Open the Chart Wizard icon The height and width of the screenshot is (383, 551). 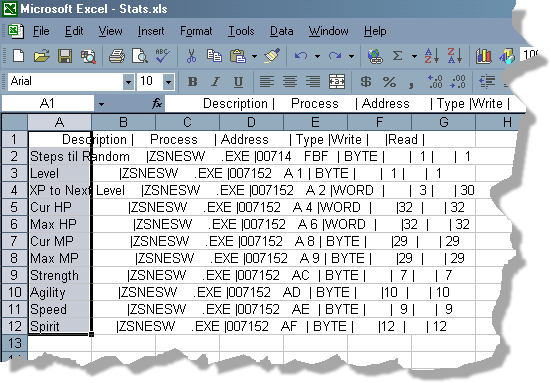pos(484,56)
